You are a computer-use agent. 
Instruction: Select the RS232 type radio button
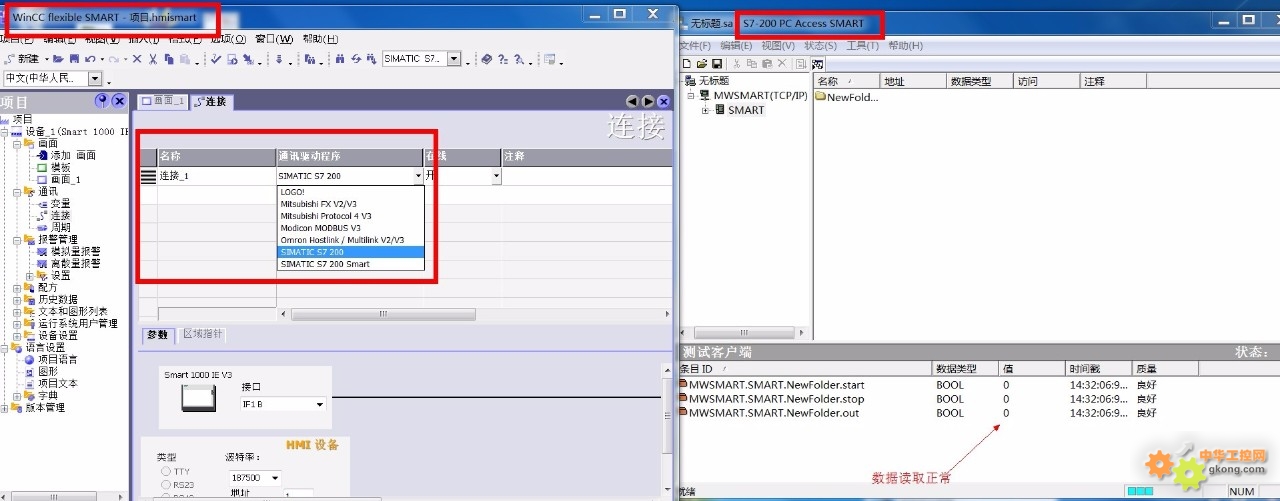click(165, 483)
